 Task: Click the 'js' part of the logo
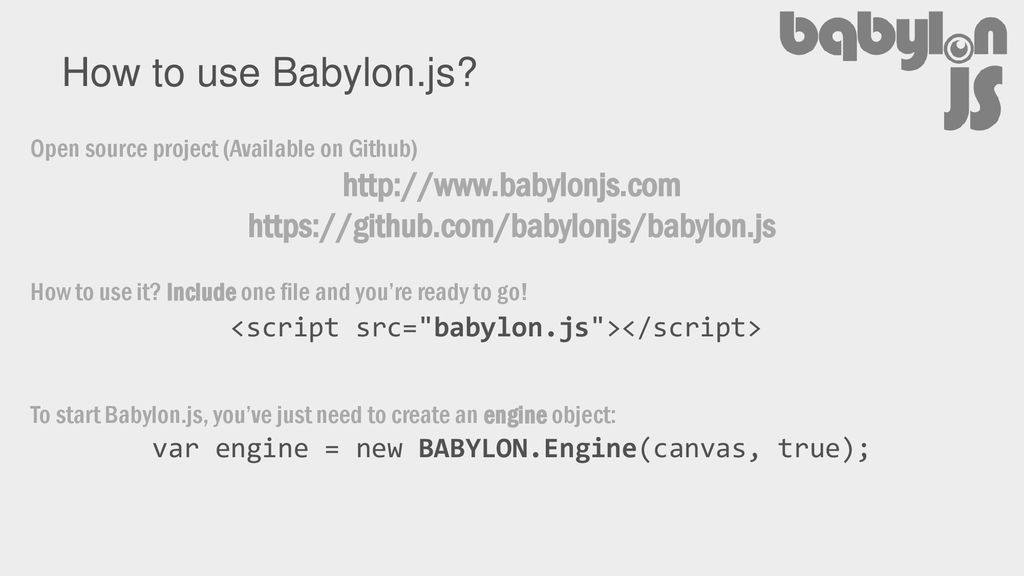click(974, 97)
